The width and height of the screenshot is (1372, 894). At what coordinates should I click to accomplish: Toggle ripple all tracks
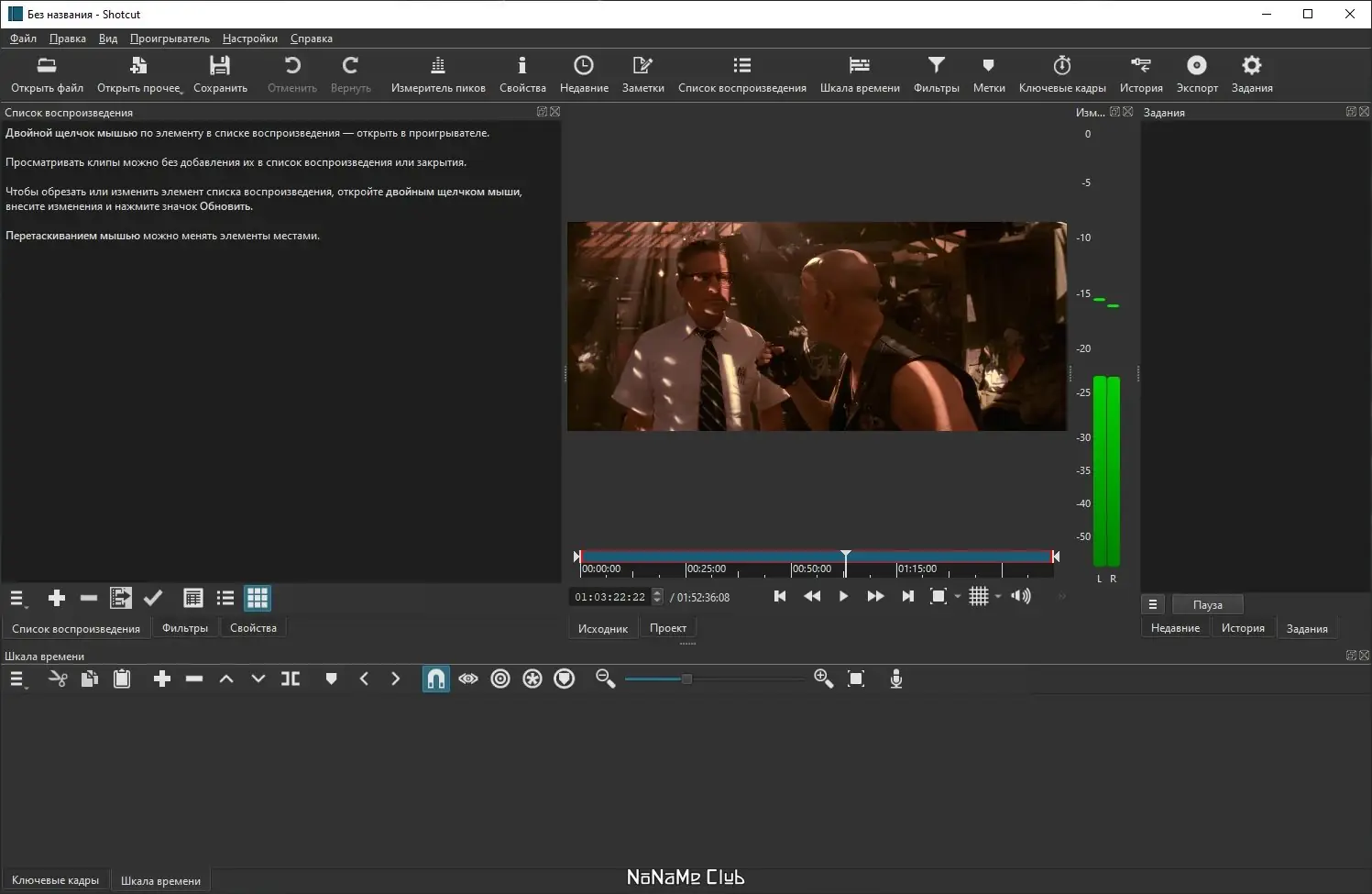[532, 679]
